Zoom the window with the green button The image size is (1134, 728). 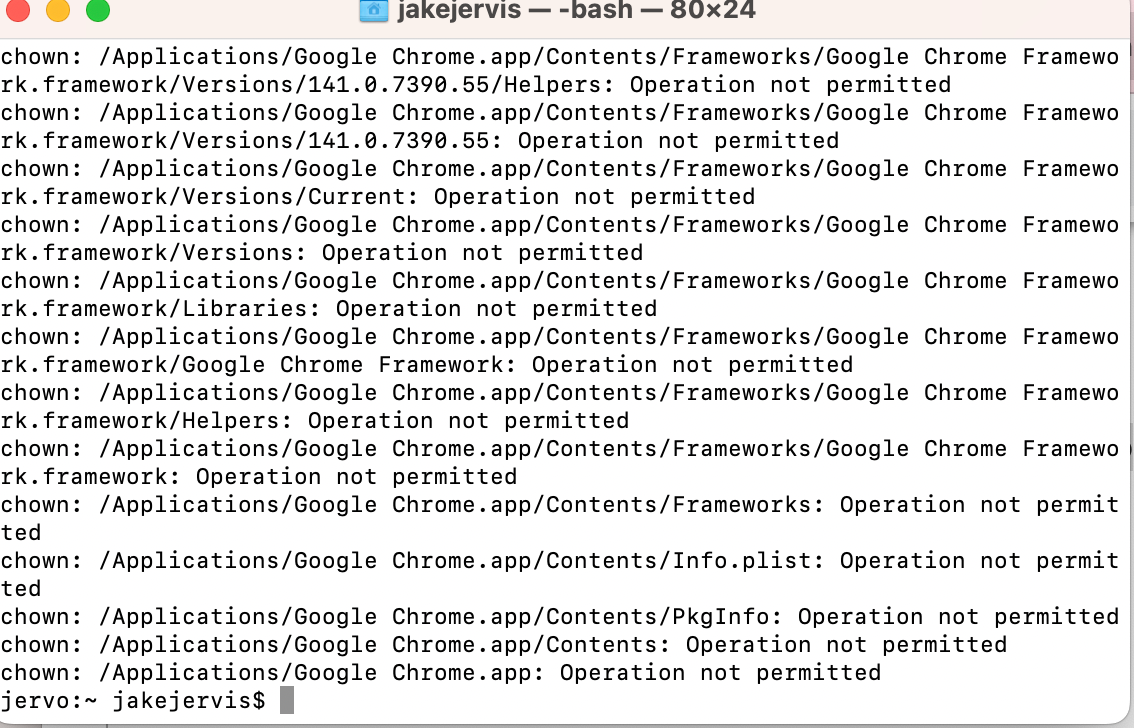[98, 10]
